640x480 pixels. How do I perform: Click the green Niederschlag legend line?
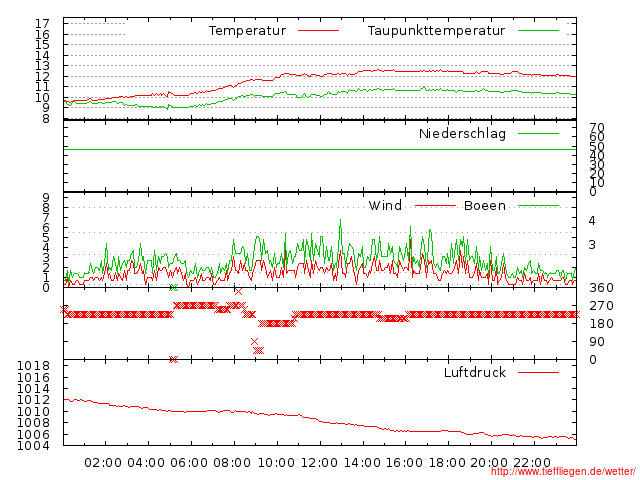click(x=538, y=133)
